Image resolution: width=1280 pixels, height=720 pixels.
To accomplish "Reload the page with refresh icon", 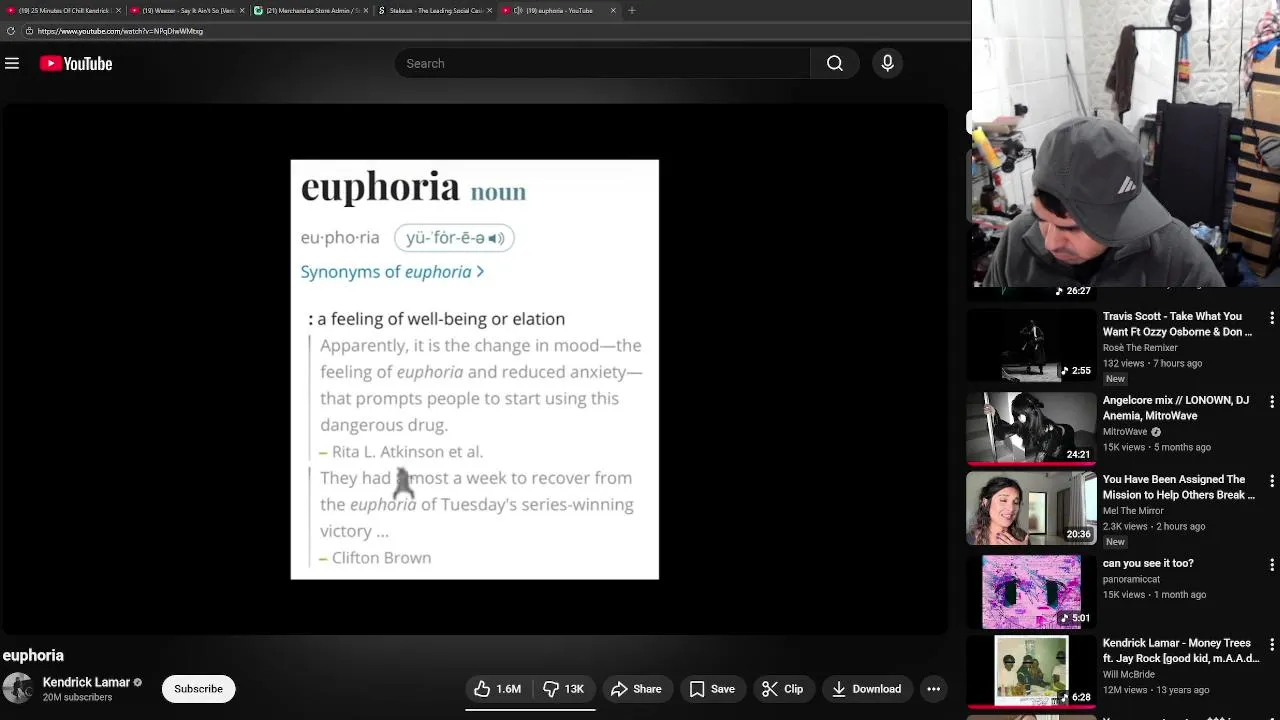I will pyautogui.click(x=11, y=31).
